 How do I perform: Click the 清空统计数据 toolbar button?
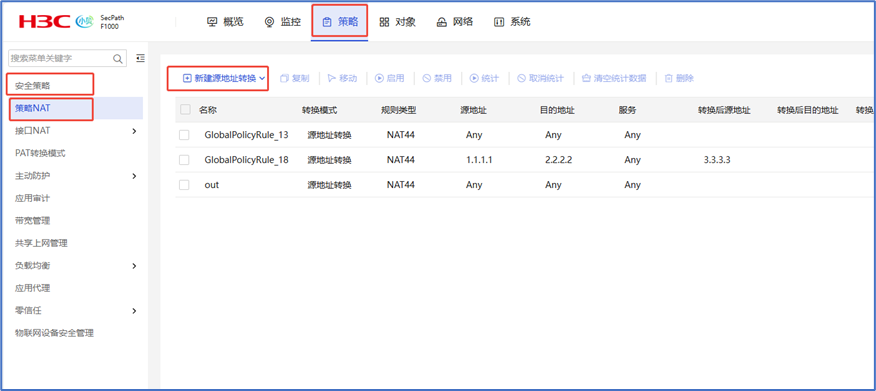(615, 78)
